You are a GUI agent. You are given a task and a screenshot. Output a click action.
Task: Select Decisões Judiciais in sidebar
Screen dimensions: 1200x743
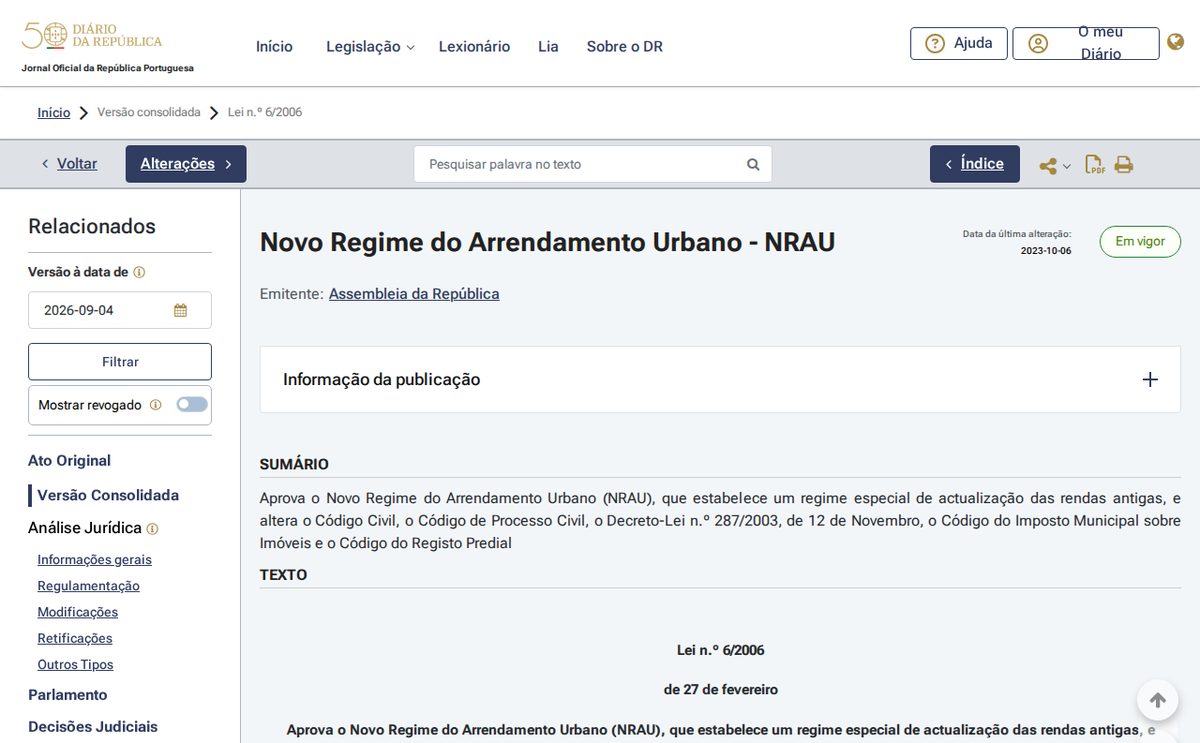93,727
